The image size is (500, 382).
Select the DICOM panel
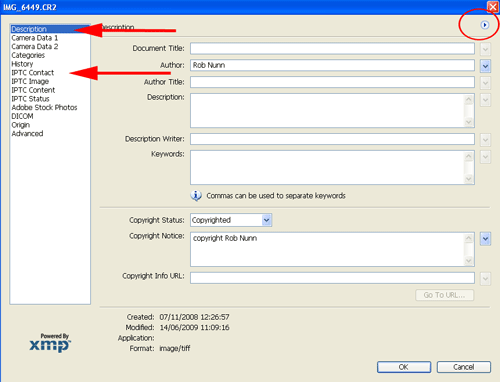click(x=22, y=116)
